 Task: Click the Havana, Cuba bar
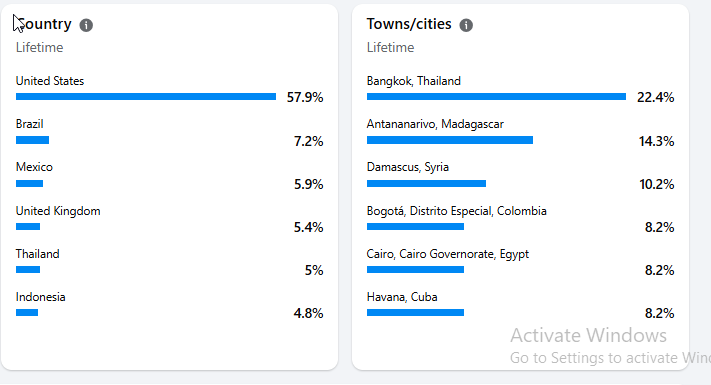coord(415,312)
